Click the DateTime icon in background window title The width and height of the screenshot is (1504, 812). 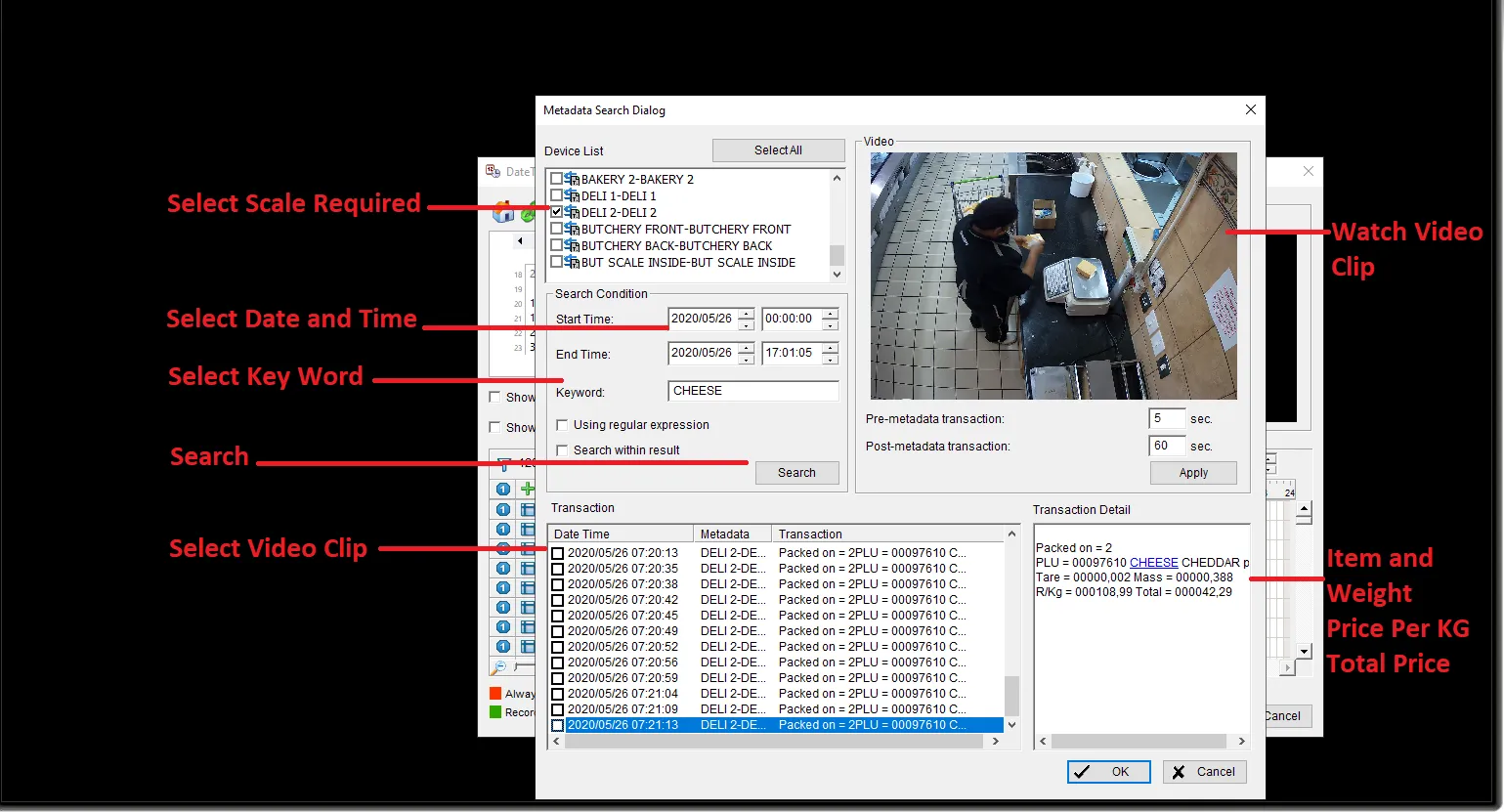click(x=494, y=171)
